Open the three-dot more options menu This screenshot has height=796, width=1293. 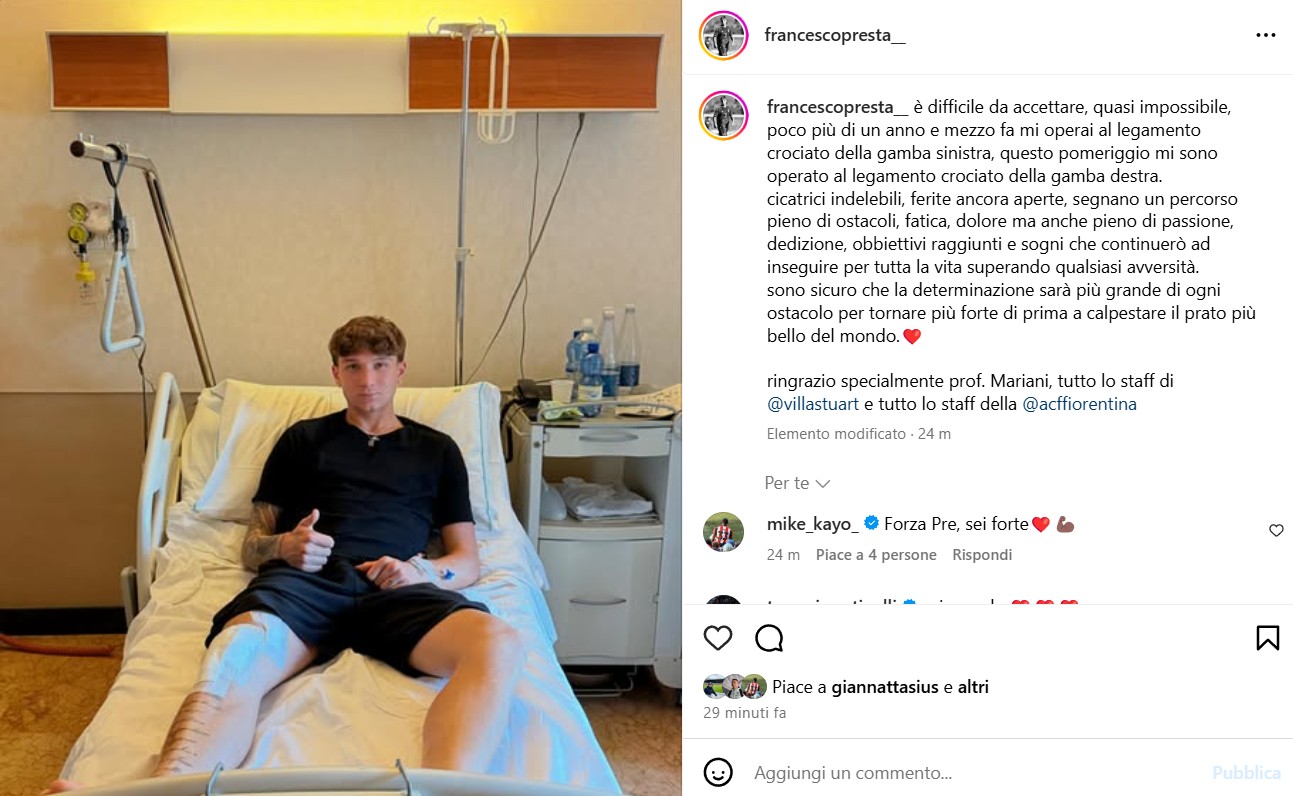tap(1266, 35)
